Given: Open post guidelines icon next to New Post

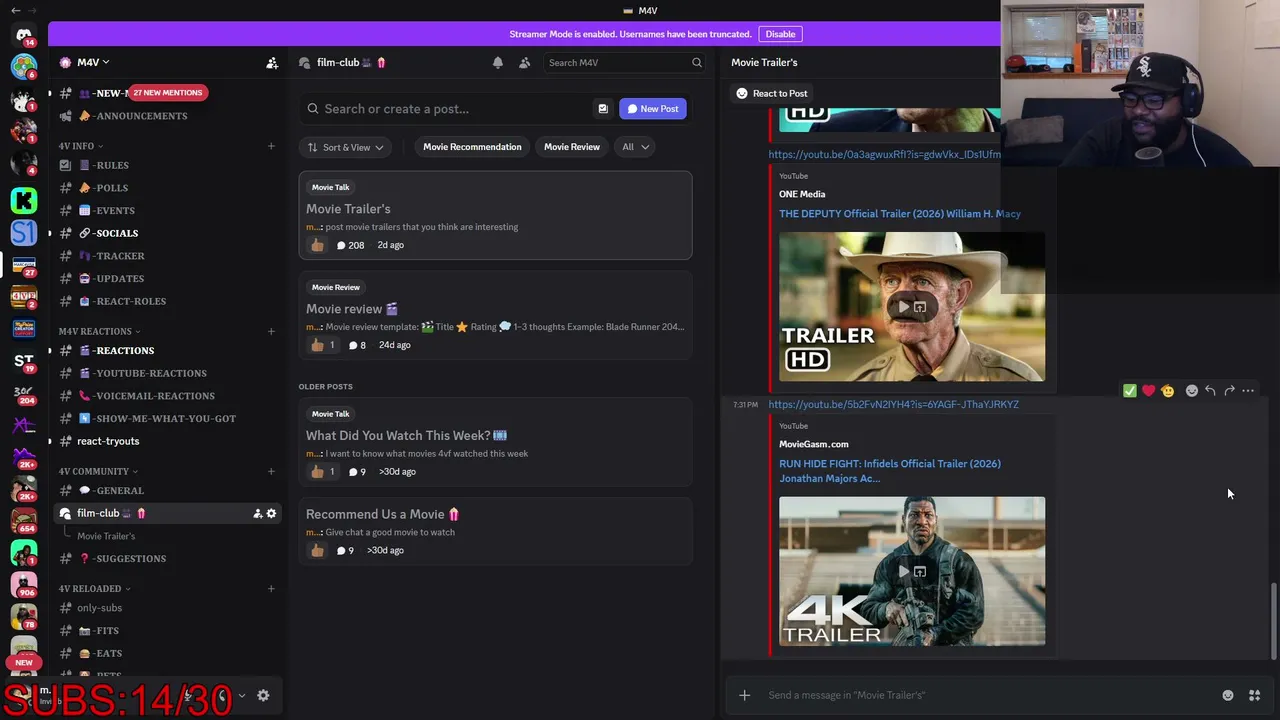Looking at the screenshot, I should [x=603, y=109].
